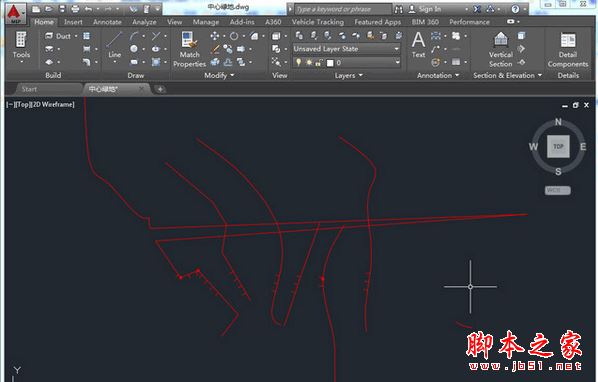598x382 pixels.
Task: Open the BIM 360 ribbon tab
Action: click(425, 22)
